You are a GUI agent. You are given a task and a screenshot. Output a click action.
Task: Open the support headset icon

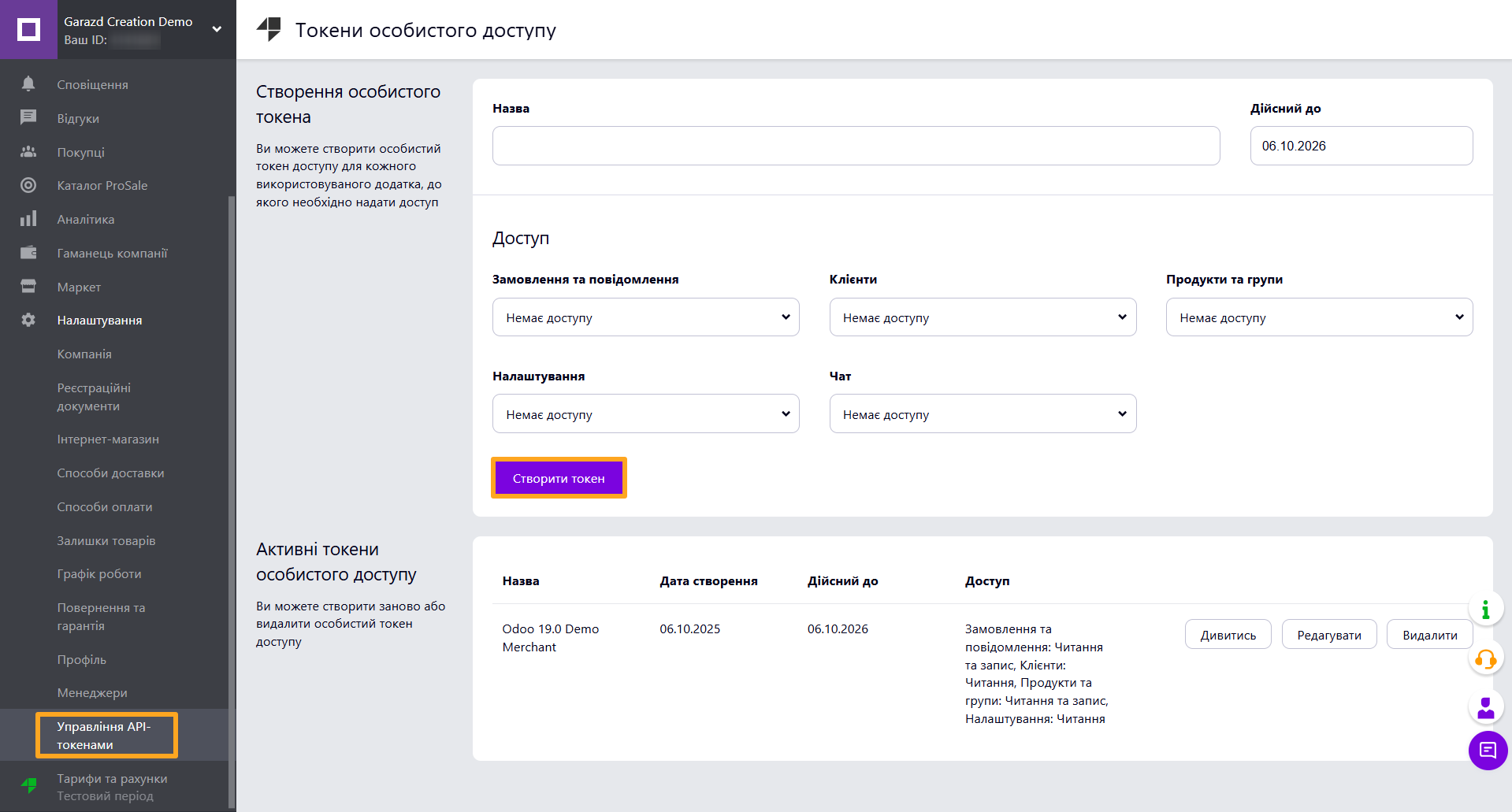point(1486,659)
